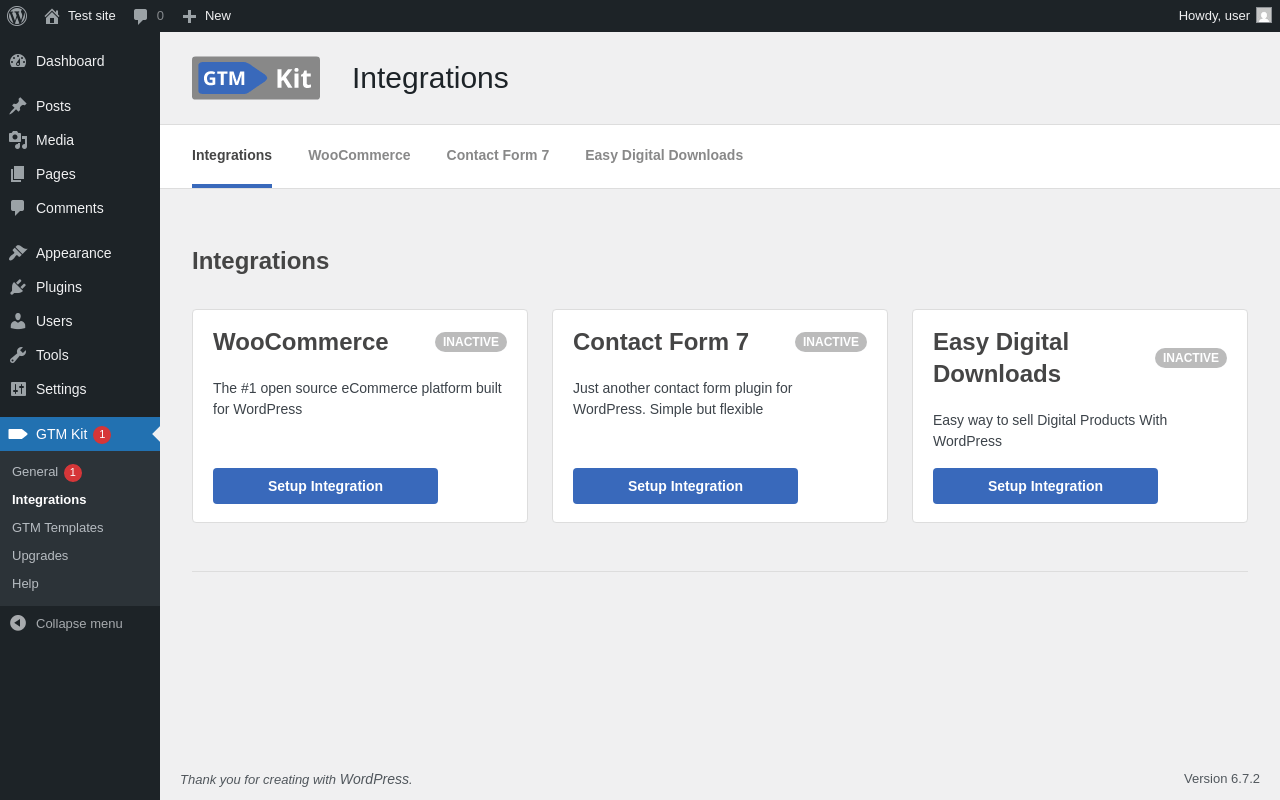Open the Media menu

click(80, 140)
